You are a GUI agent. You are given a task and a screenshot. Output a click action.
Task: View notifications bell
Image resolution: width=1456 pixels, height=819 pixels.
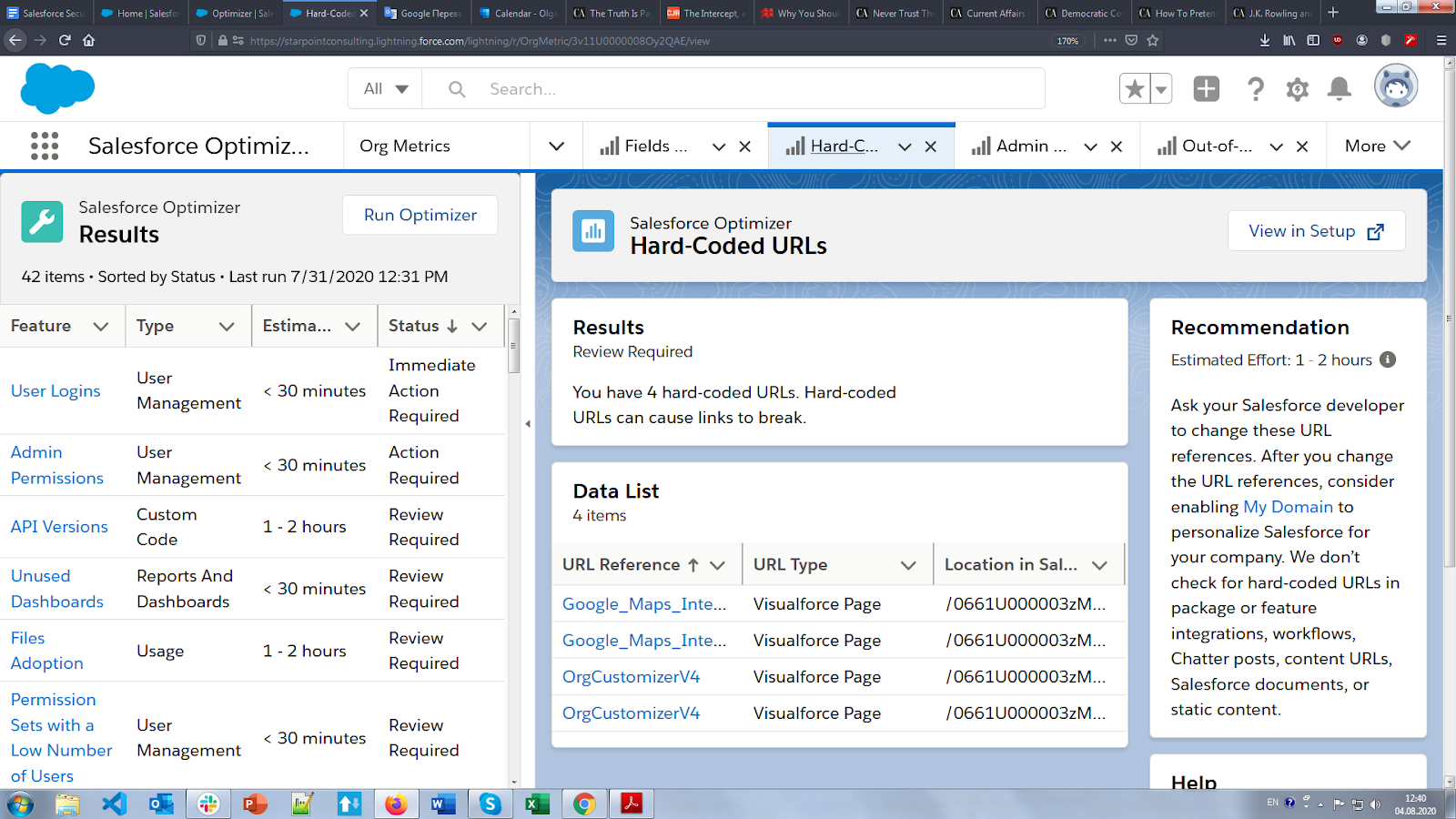[1339, 88]
